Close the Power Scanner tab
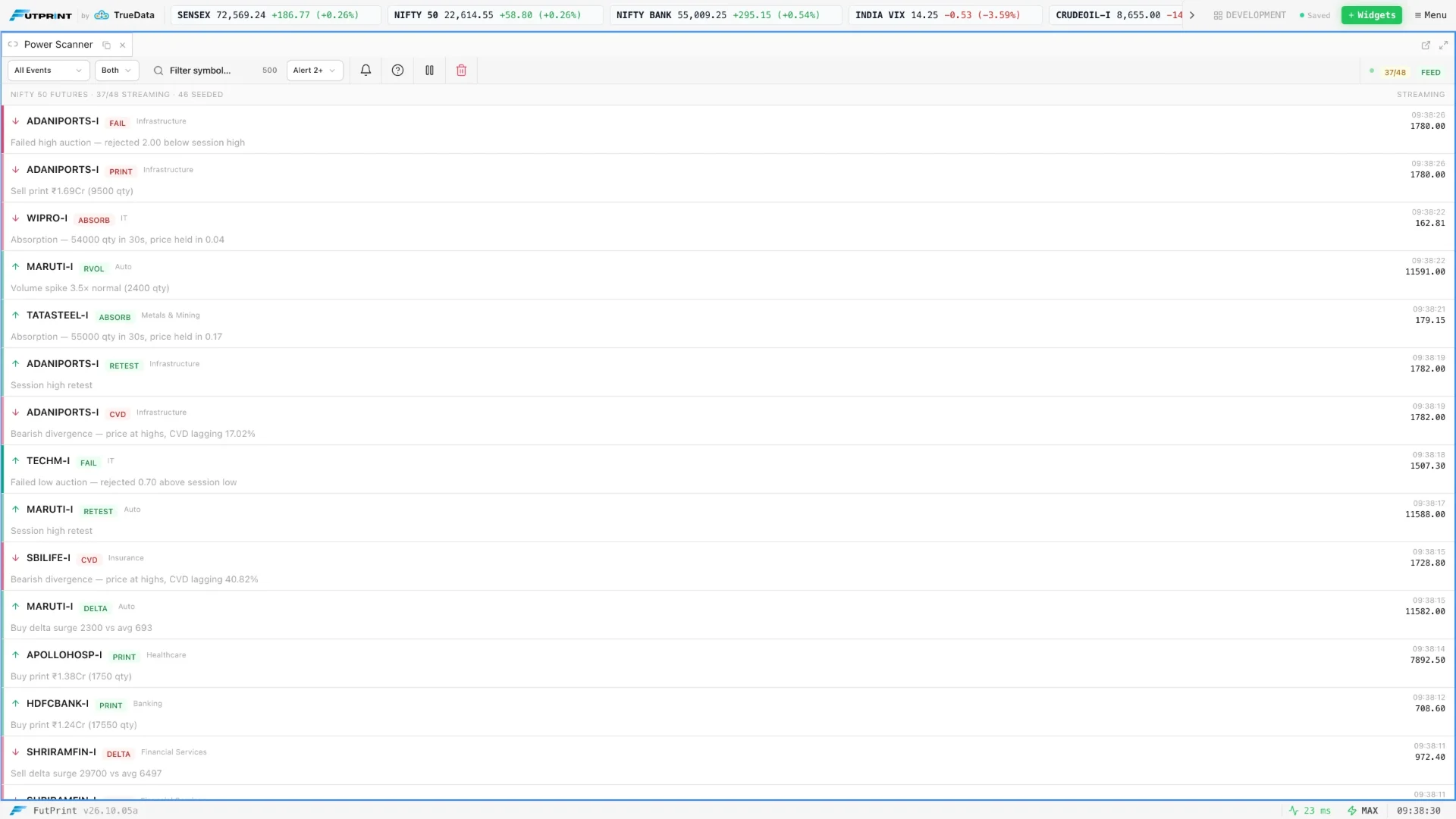 pyautogui.click(x=122, y=45)
